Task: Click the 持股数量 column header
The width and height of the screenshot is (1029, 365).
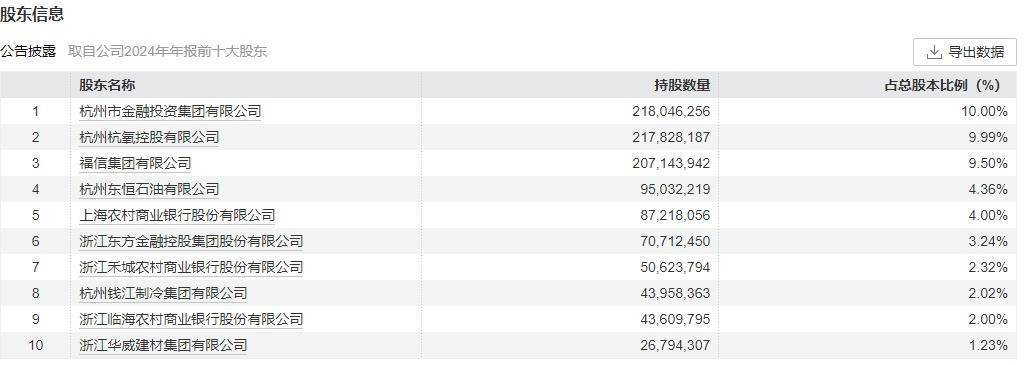Action: click(x=682, y=85)
